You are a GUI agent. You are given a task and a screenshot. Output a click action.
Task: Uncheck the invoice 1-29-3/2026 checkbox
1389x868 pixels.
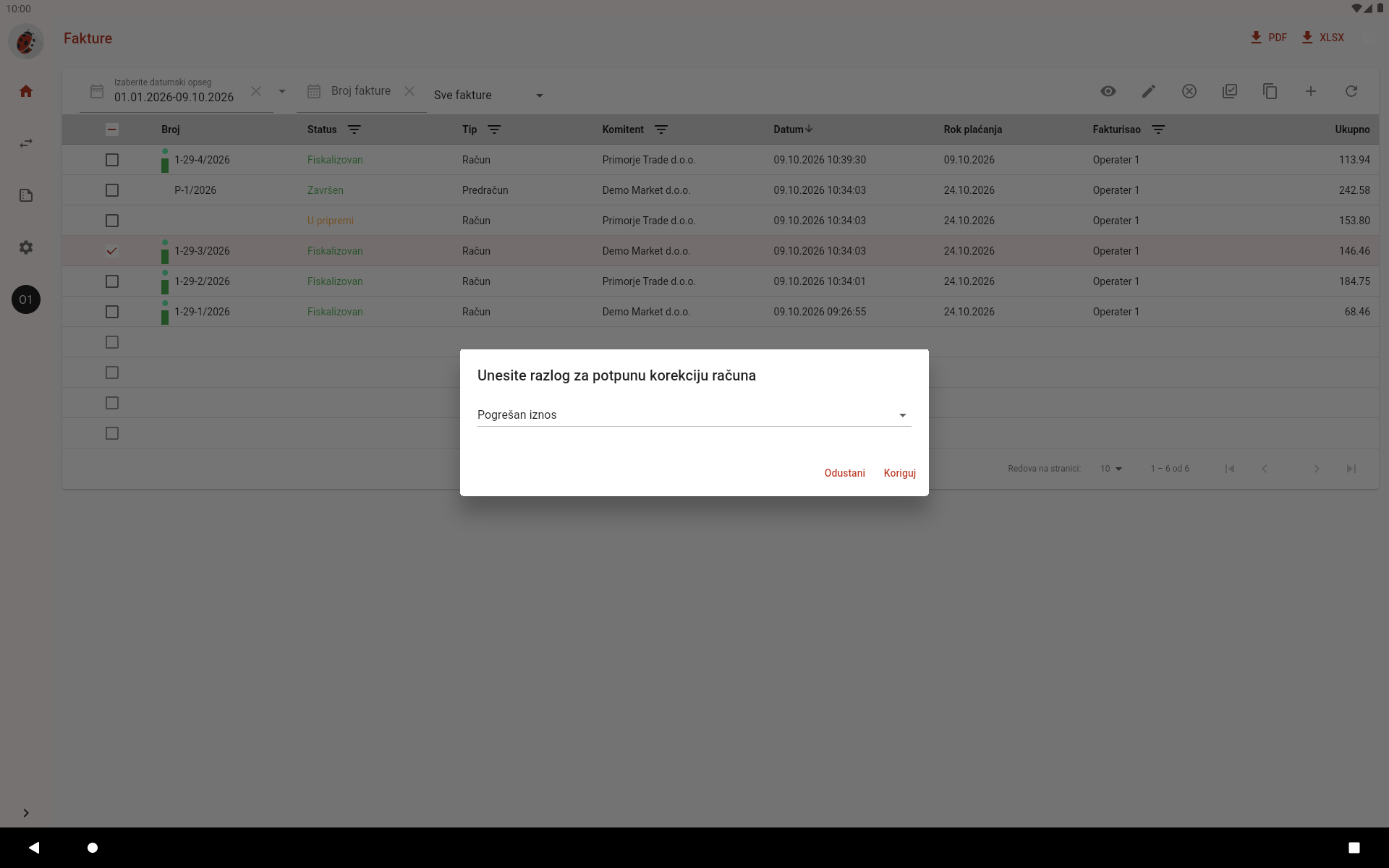coord(112,251)
